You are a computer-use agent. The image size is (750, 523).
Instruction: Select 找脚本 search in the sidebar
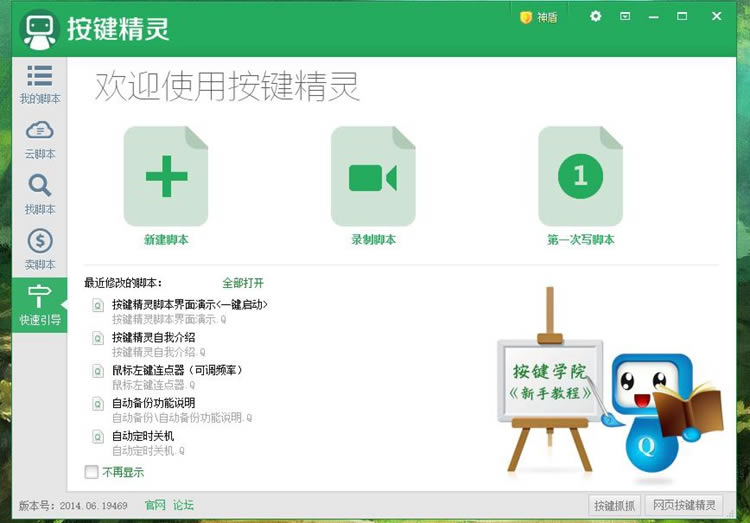click(40, 194)
